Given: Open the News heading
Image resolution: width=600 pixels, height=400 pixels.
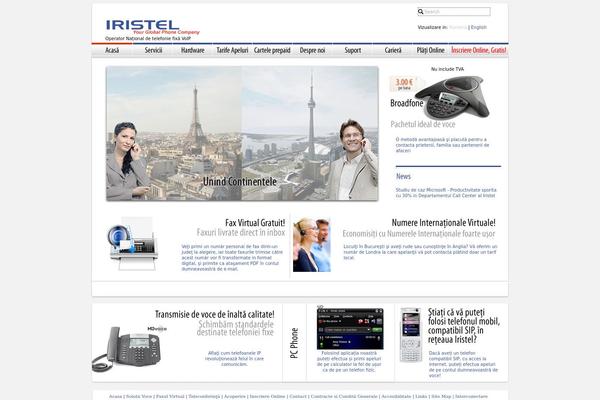Looking at the screenshot, I should pos(403,176).
